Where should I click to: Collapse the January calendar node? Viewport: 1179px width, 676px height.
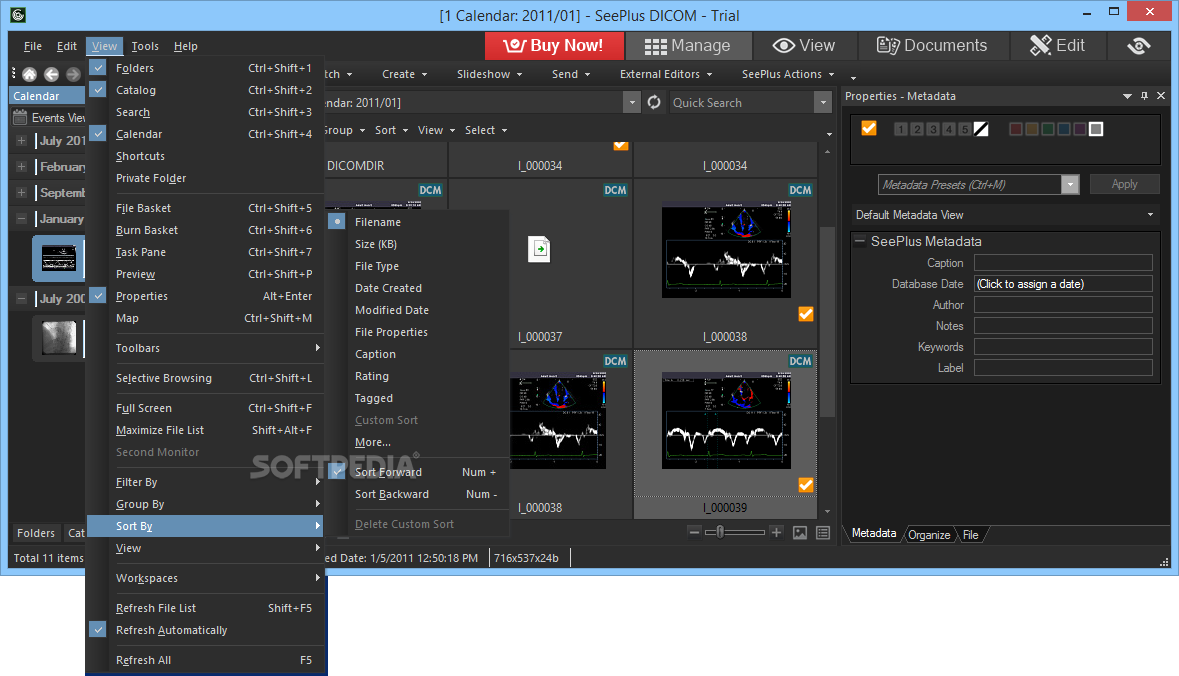click(22, 219)
